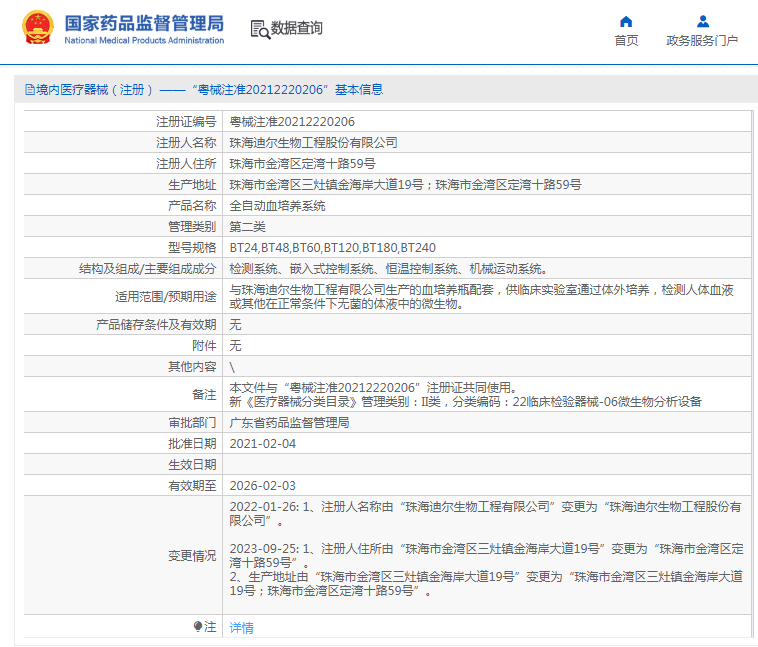Select the 生产地址 production address value
The width and height of the screenshot is (758, 647).
coord(405,185)
